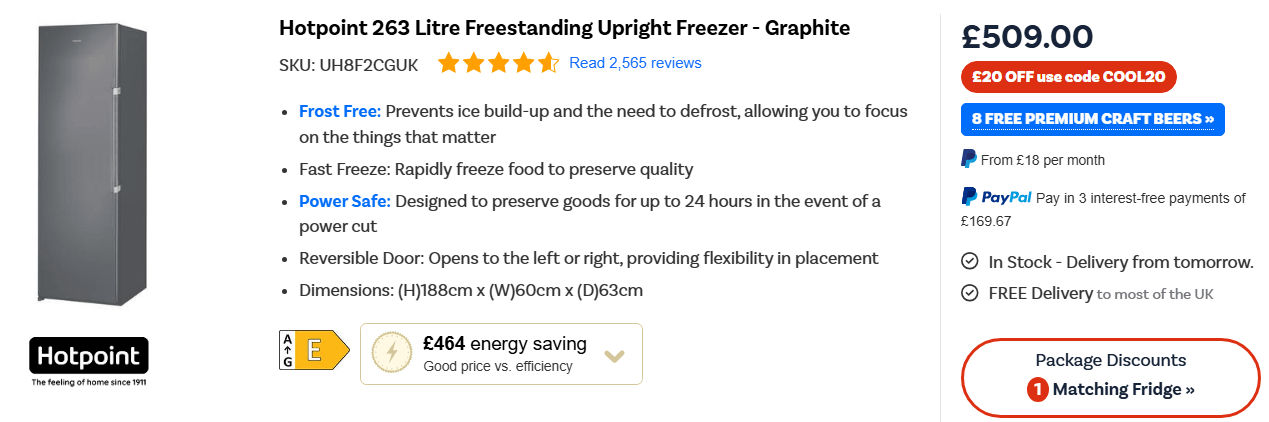Click the red number 1 package badge
Viewport: 1269px width, 422px height.
point(1038,389)
